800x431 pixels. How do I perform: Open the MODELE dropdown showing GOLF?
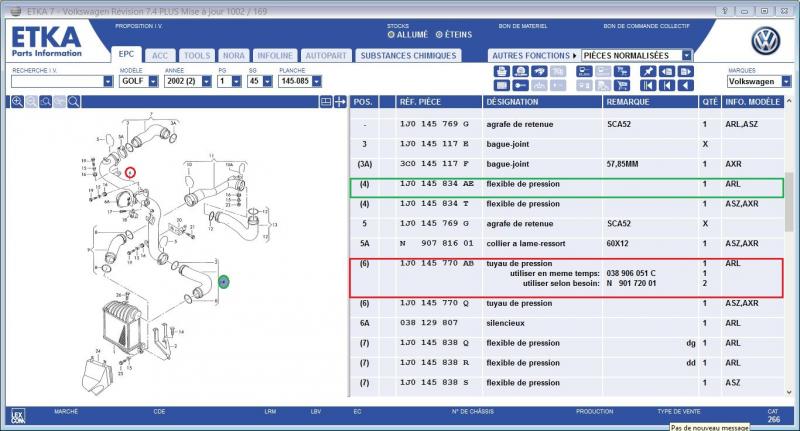click(x=153, y=81)
